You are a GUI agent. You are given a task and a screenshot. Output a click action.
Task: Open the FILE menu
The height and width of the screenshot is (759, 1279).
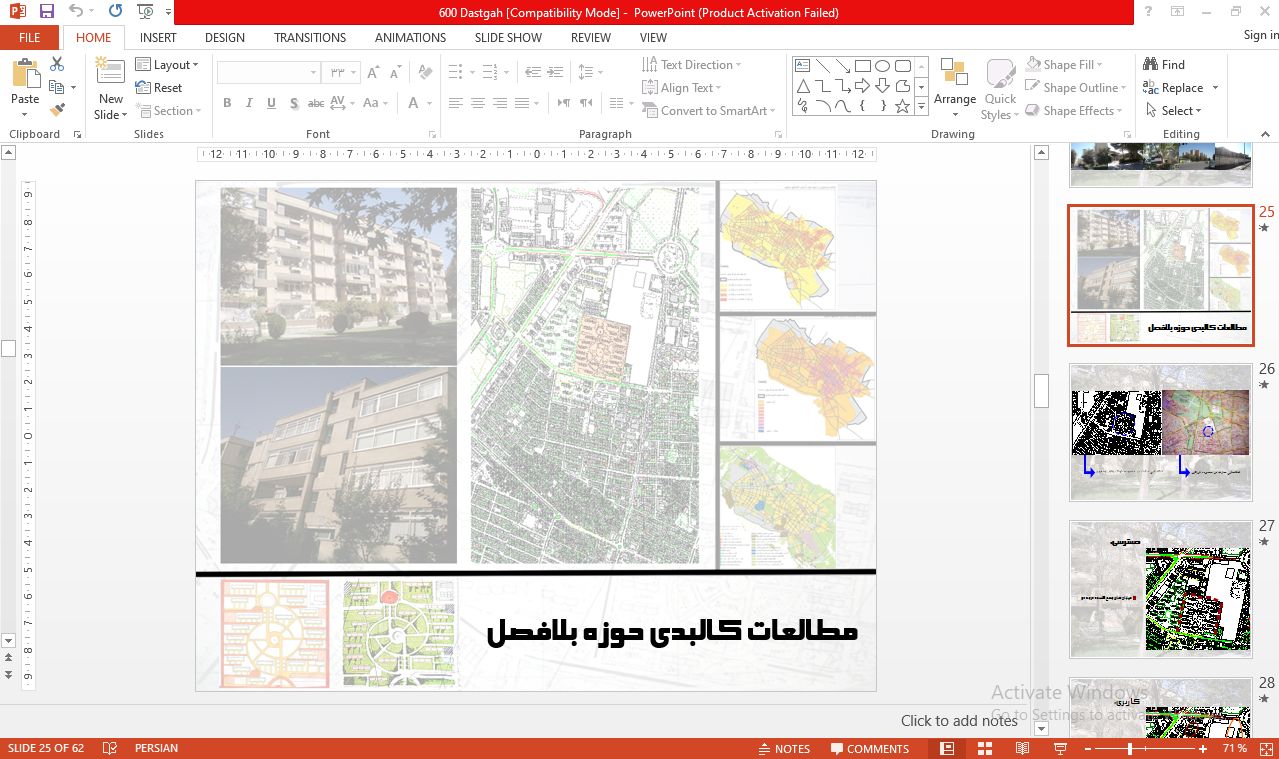[30, 37]
